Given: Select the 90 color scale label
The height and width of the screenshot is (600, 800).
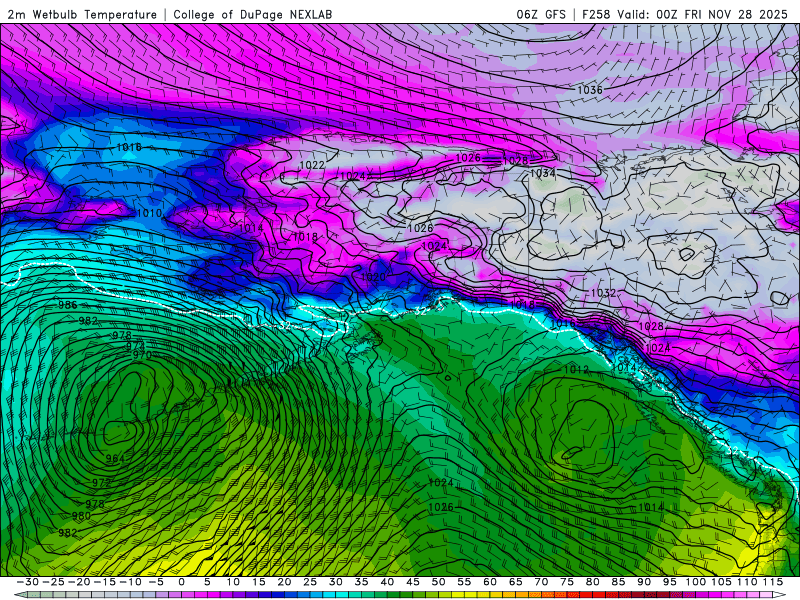Looking at the screenshot, I should 644,582.
